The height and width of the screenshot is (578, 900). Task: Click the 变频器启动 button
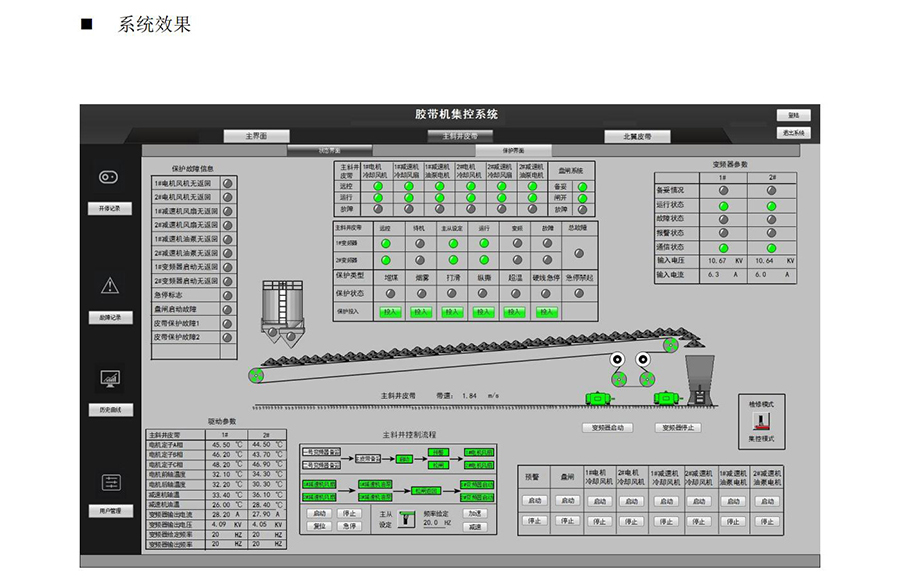(x=607, y=428)
